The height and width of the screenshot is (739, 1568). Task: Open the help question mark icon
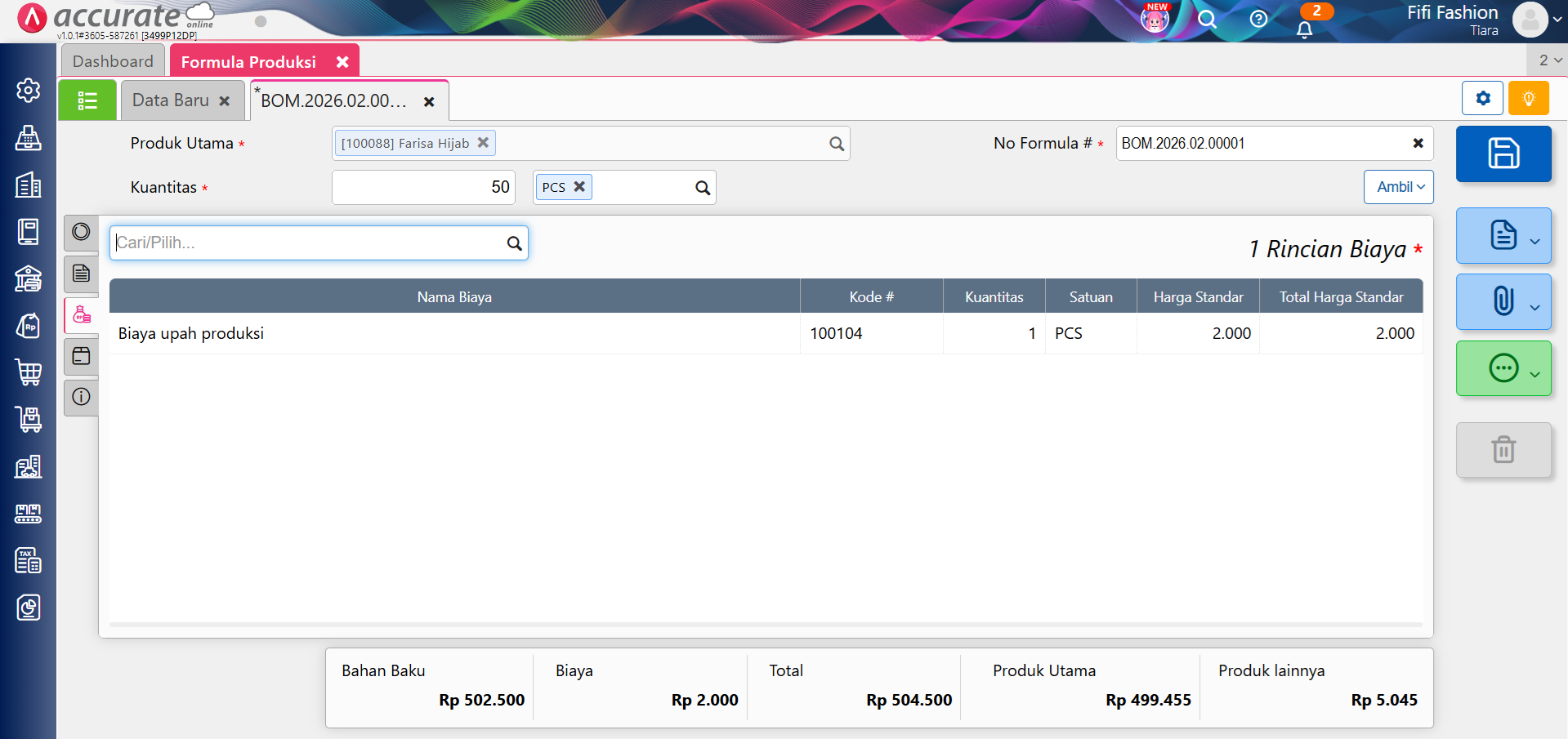(x=1258, y=19)
